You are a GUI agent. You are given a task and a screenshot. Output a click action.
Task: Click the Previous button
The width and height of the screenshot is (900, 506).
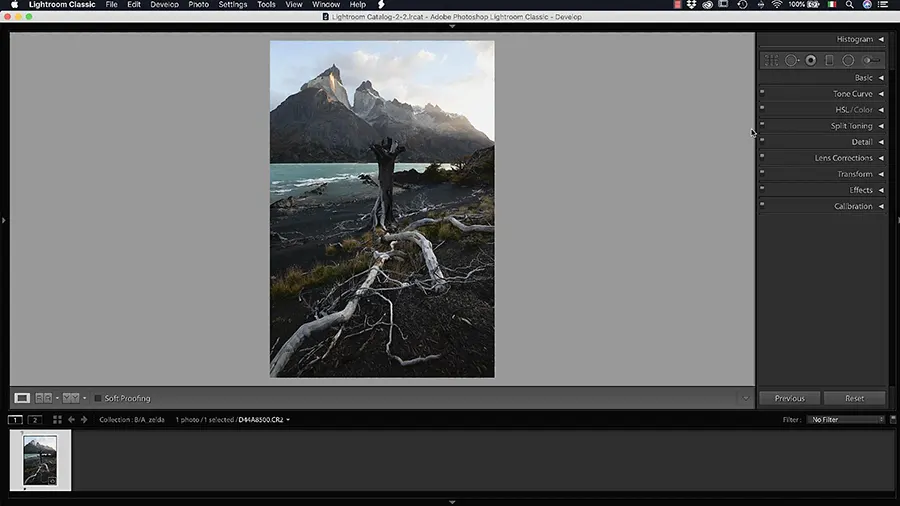789,398
